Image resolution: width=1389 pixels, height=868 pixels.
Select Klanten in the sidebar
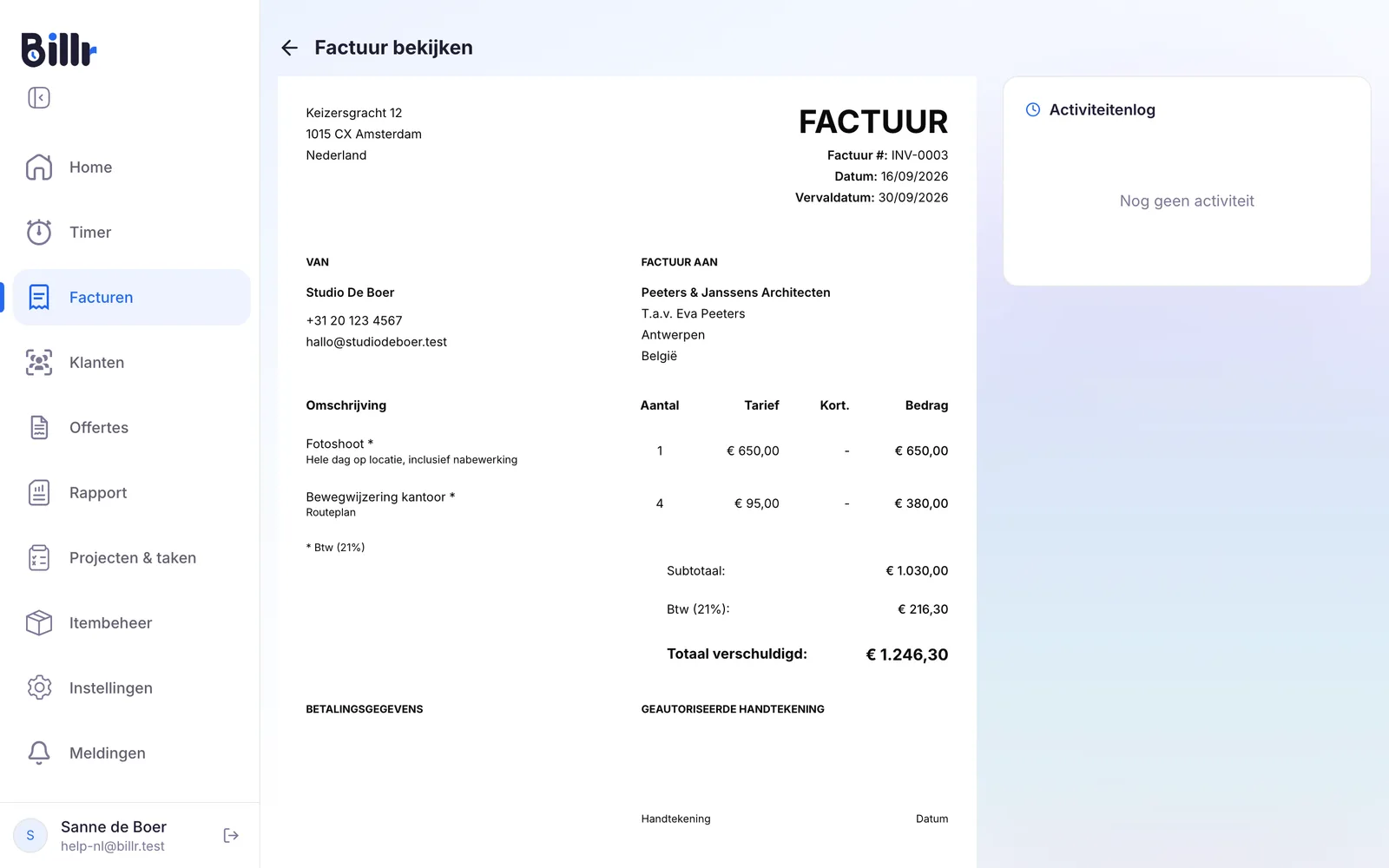(x=132, y=362)
